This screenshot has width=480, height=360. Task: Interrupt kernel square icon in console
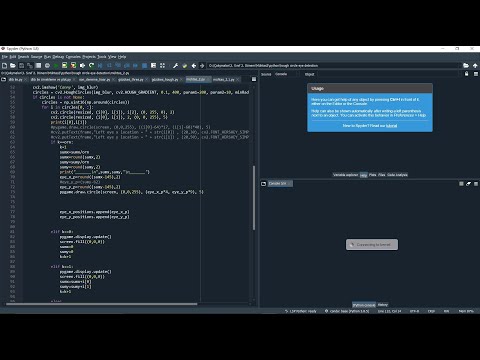pos(461,184)
